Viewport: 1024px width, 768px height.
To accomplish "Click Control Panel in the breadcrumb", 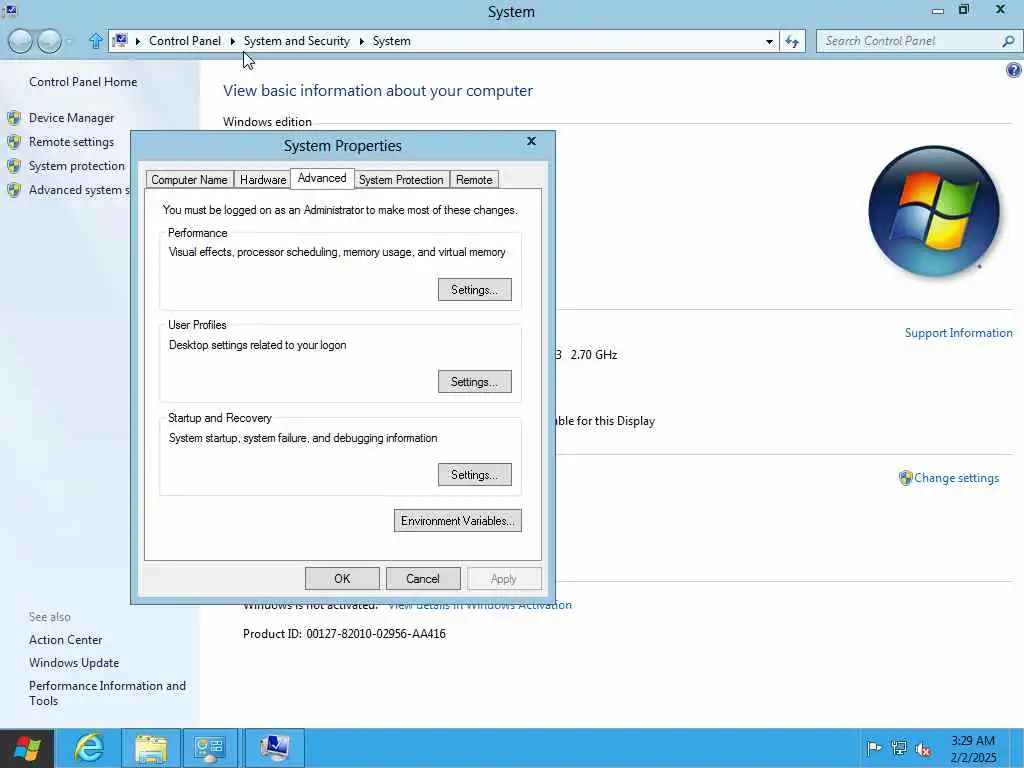I will (185, 41).
